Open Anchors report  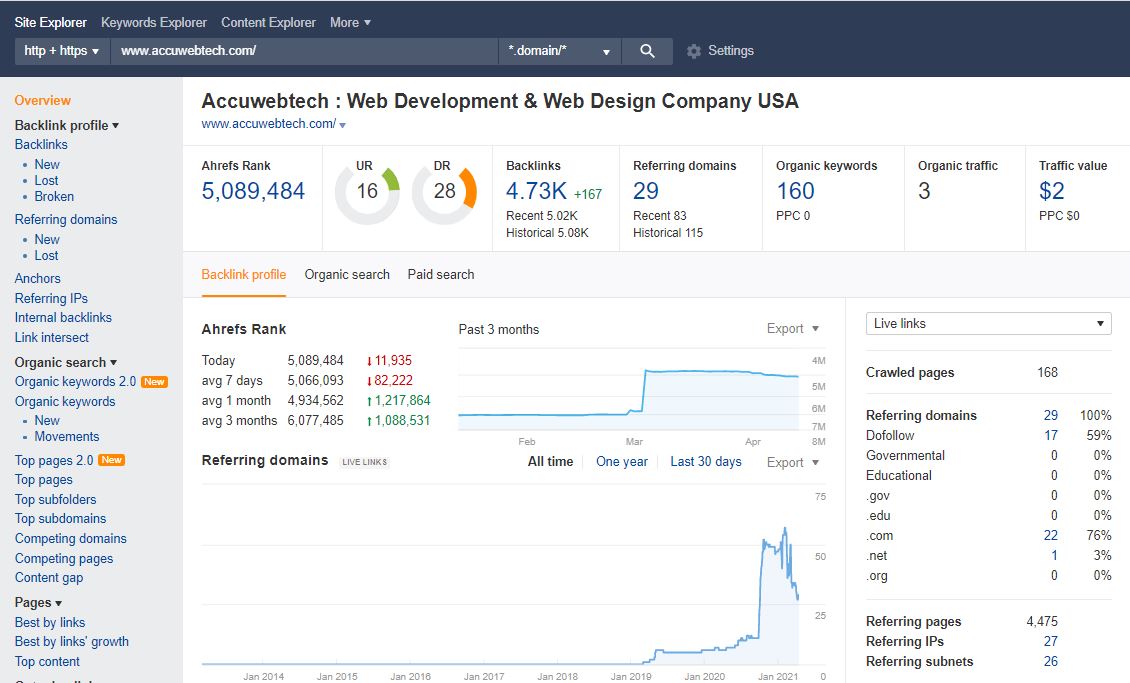pos(37,278)
